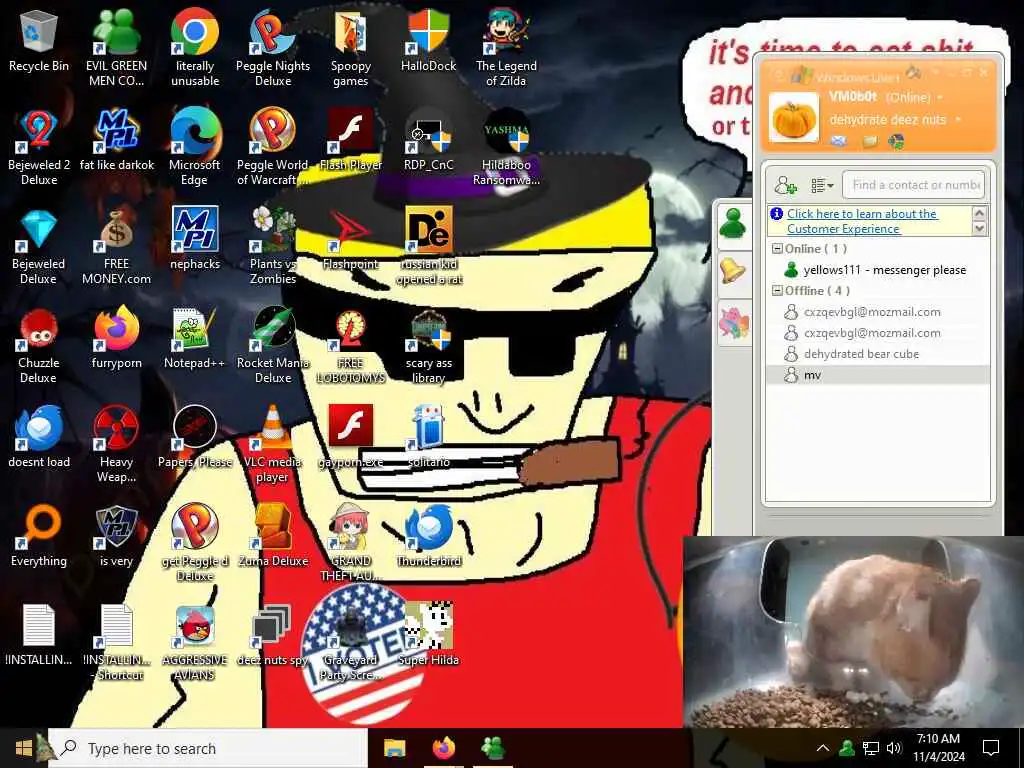Image resolution: width=1024 pixels, height=768 pixels.
Task: Open the email envelope icon in Messenger header
Action: pyautogui.click(x=839, y=141)
